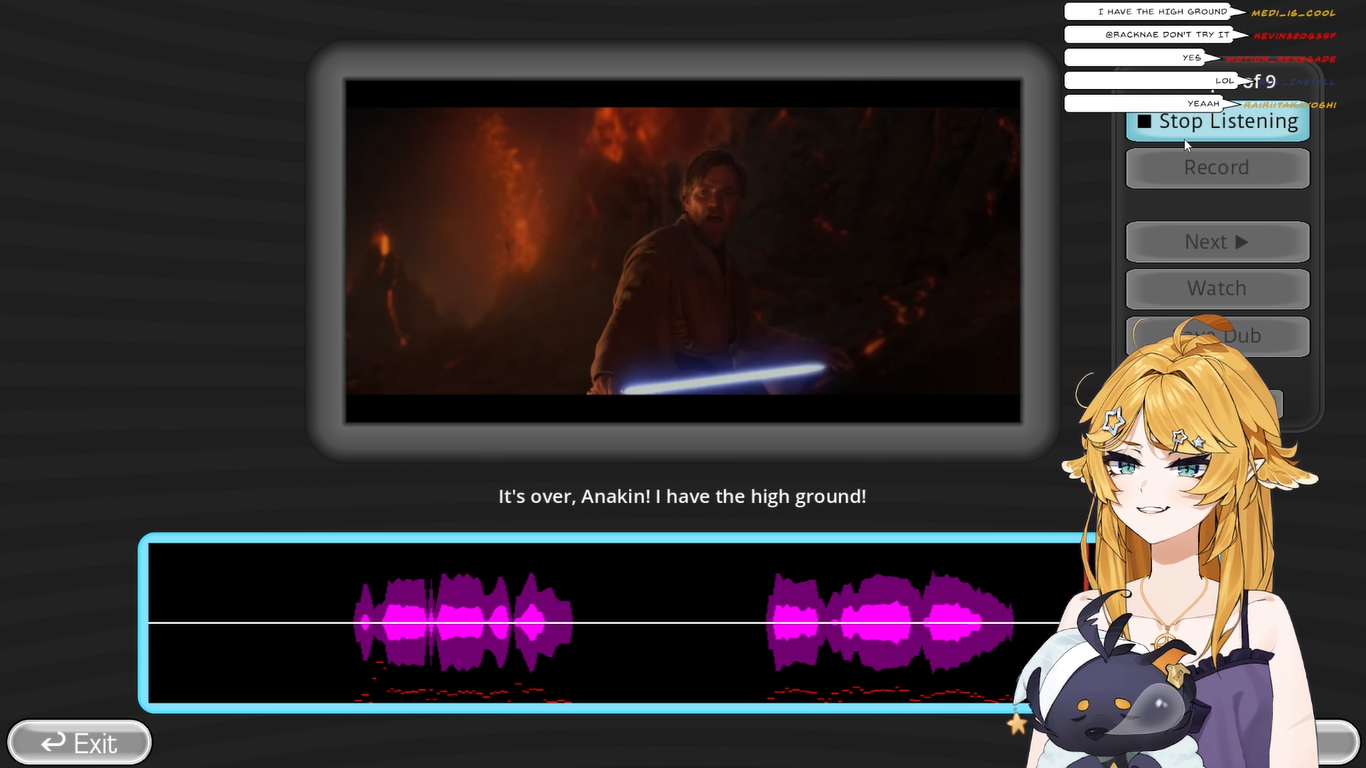Click the subtitle "It's over, Anakin! I have the high ground!"
The width and height of the screenshot is (1366, 768).
682,496
